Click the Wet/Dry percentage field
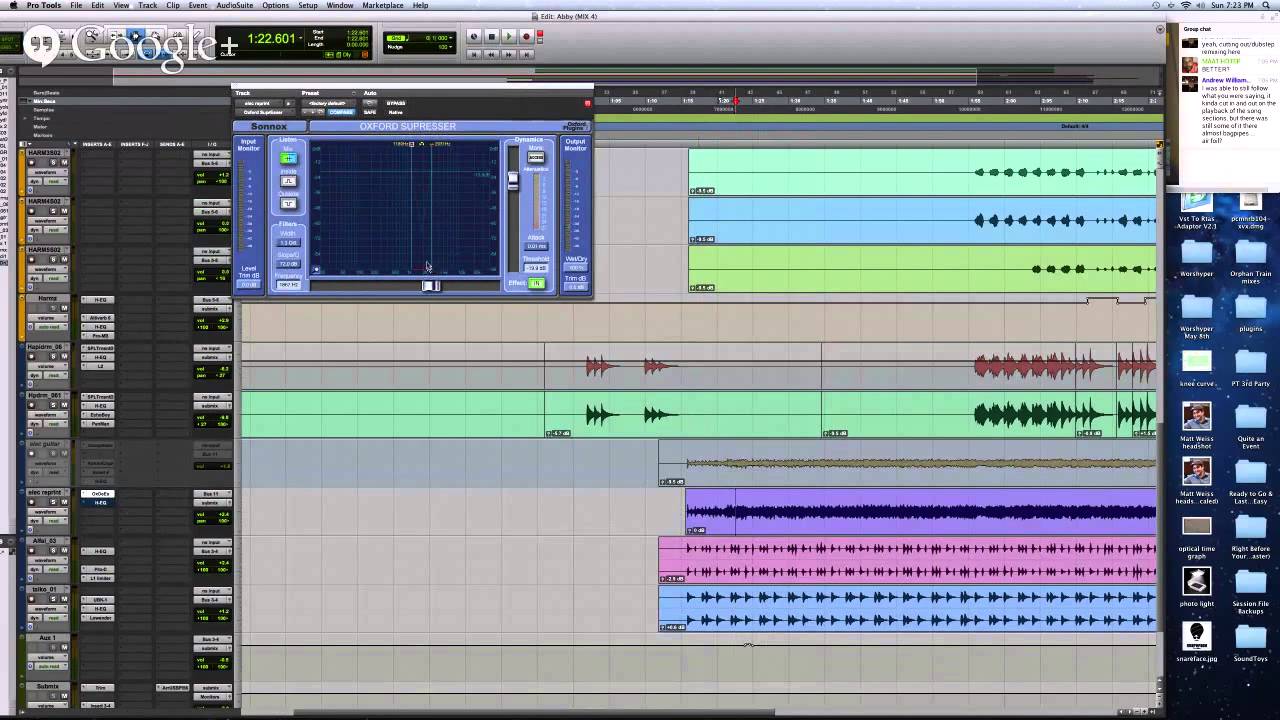This screenshot has height=720, width=1280. (576, 267)
